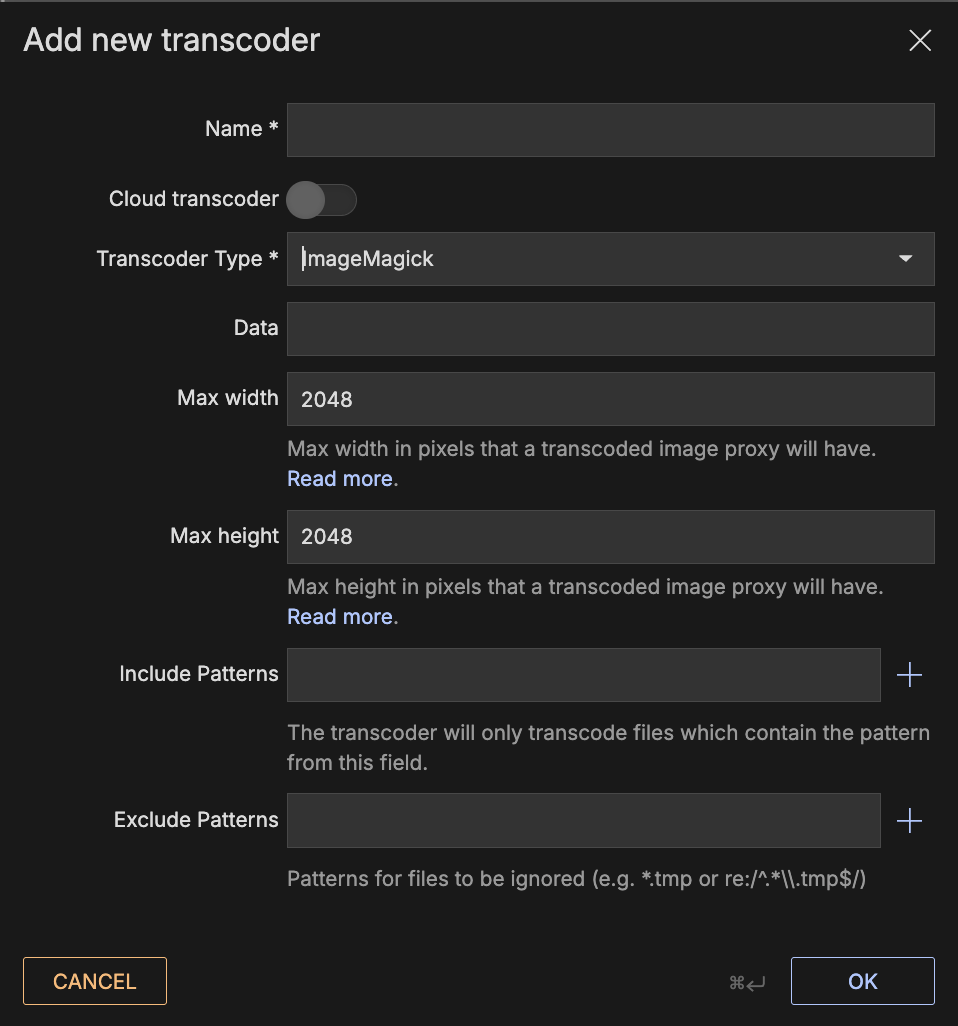This screenshot has height=1026, width=958.
Task: Click the Cloud transcoder label
Action: tap(193, 199)
